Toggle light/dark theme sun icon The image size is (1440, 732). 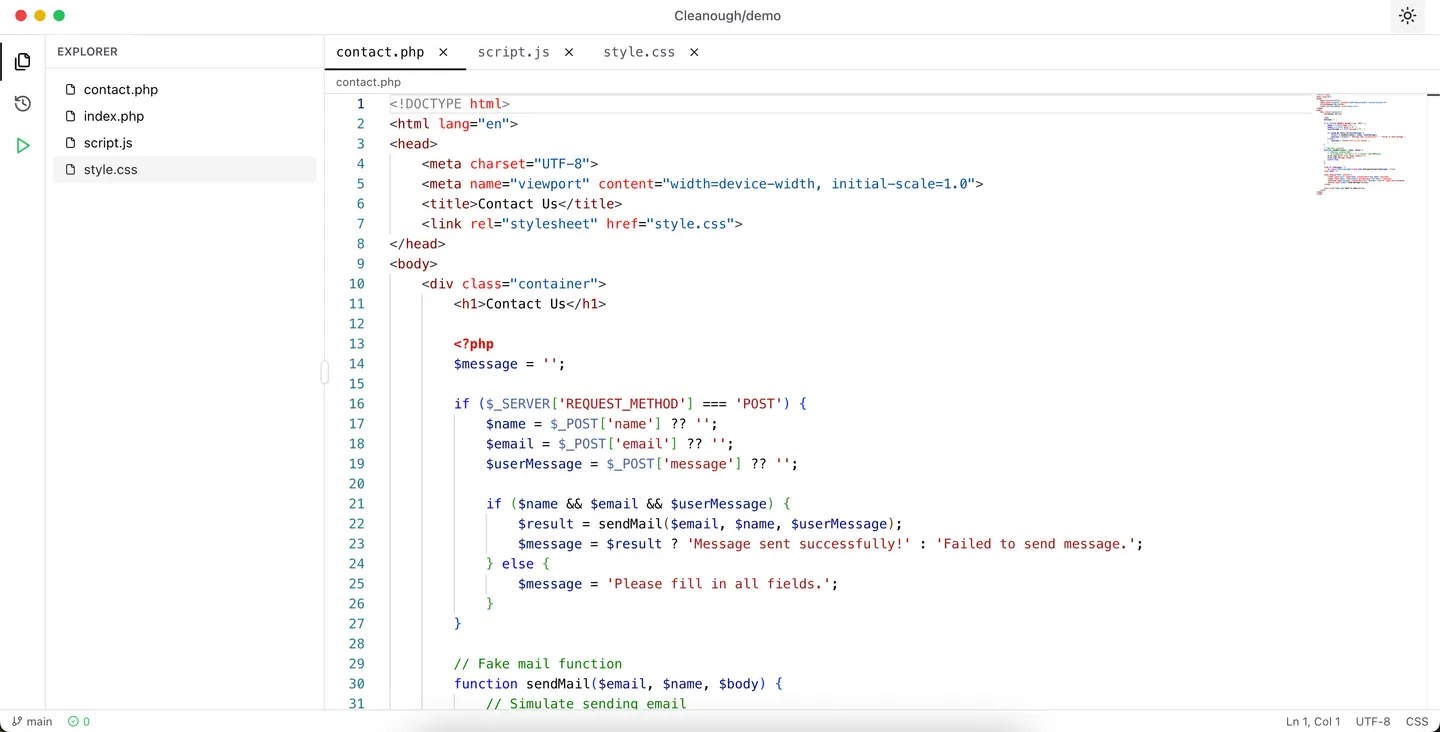(1407, 16)
